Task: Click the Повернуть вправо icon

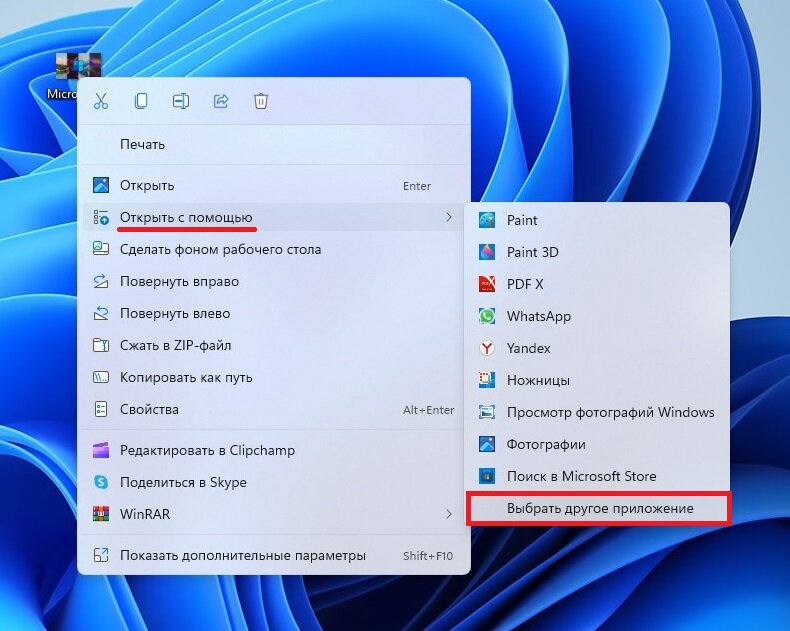Action: (101, 281)
